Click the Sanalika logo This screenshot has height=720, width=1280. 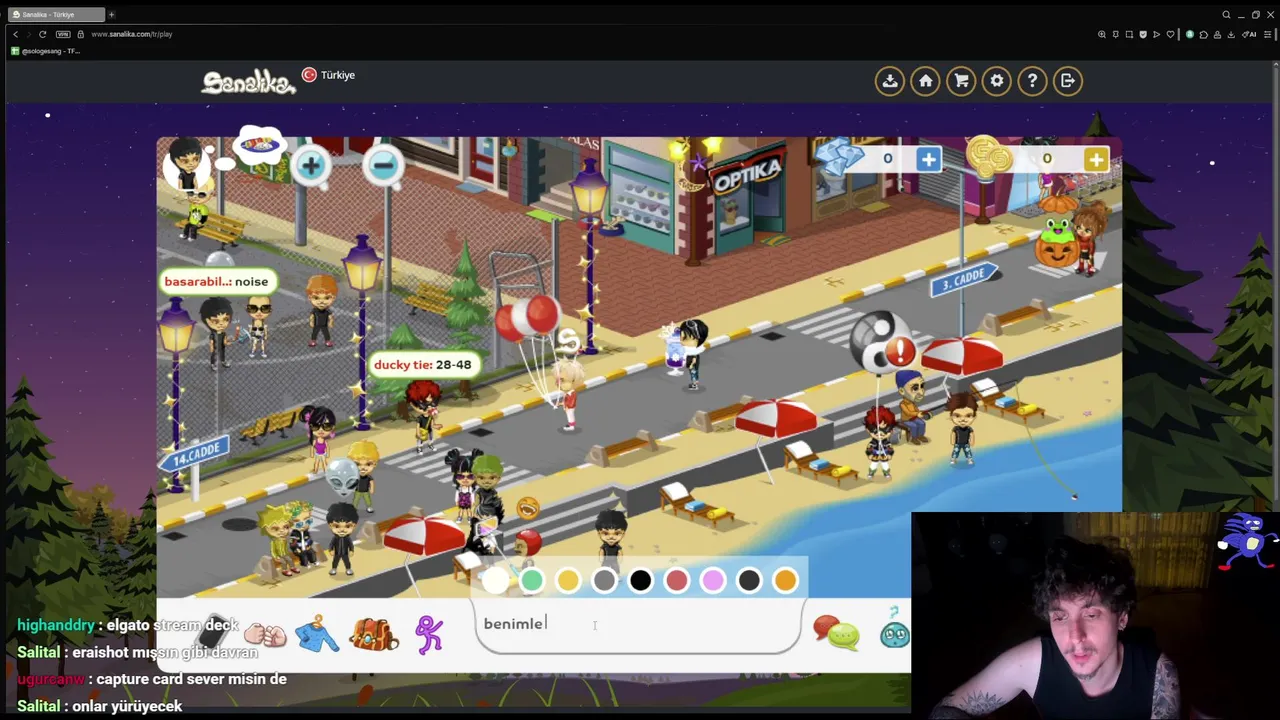pyautogui.click(x=248, y=82)
